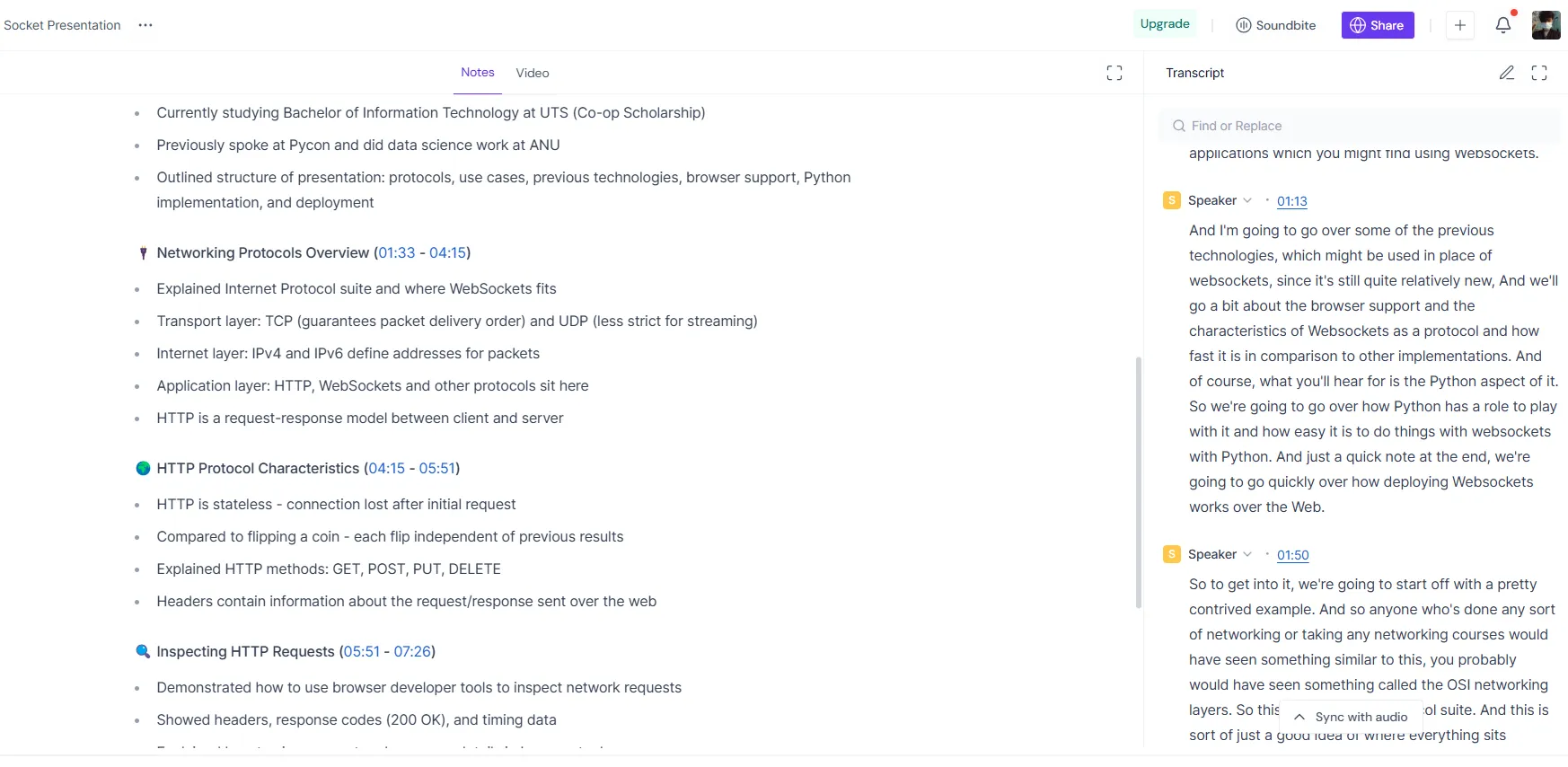Switch to the Video tab
Viewport: 1568px width, 767px height.
532,73
